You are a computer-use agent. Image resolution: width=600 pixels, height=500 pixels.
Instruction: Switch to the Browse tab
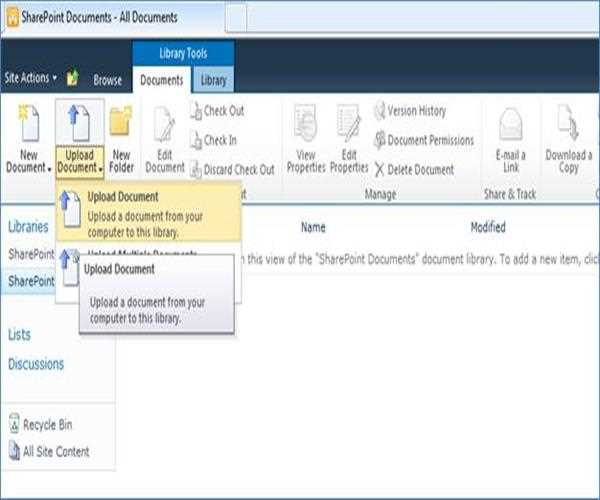[x=107, y=80]
